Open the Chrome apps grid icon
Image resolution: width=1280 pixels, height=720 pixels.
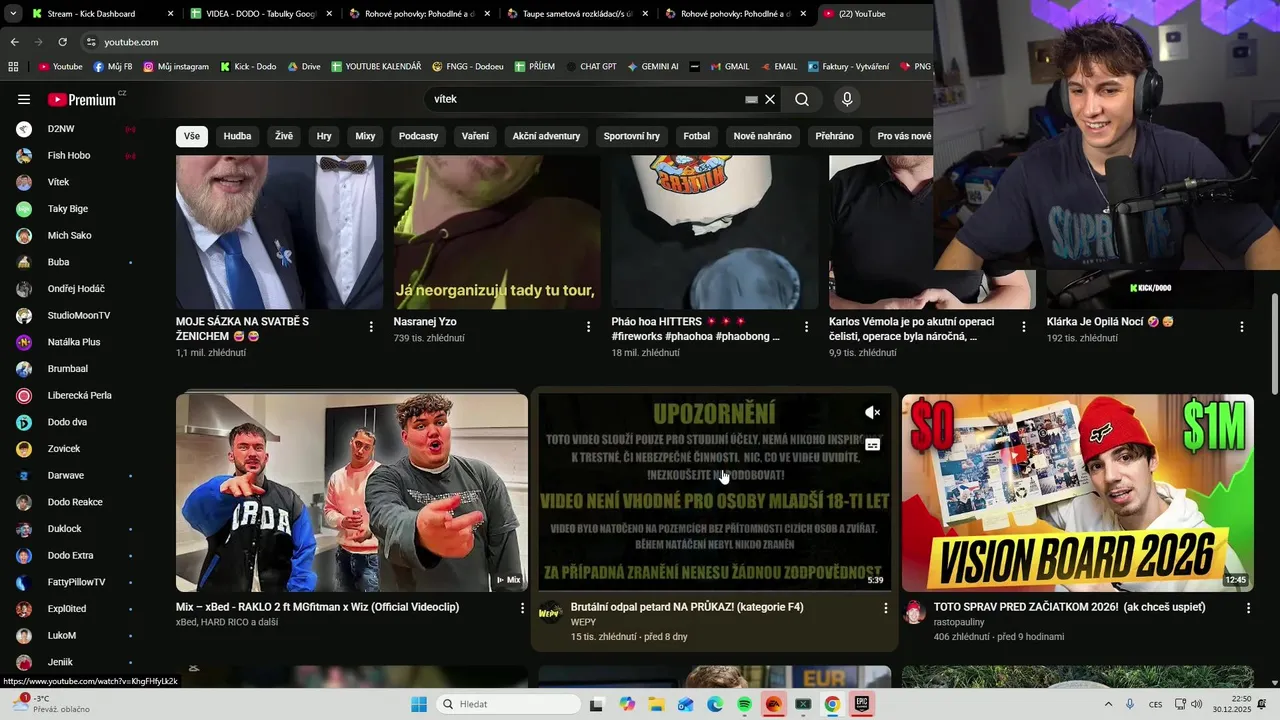(x=13, y=67)
